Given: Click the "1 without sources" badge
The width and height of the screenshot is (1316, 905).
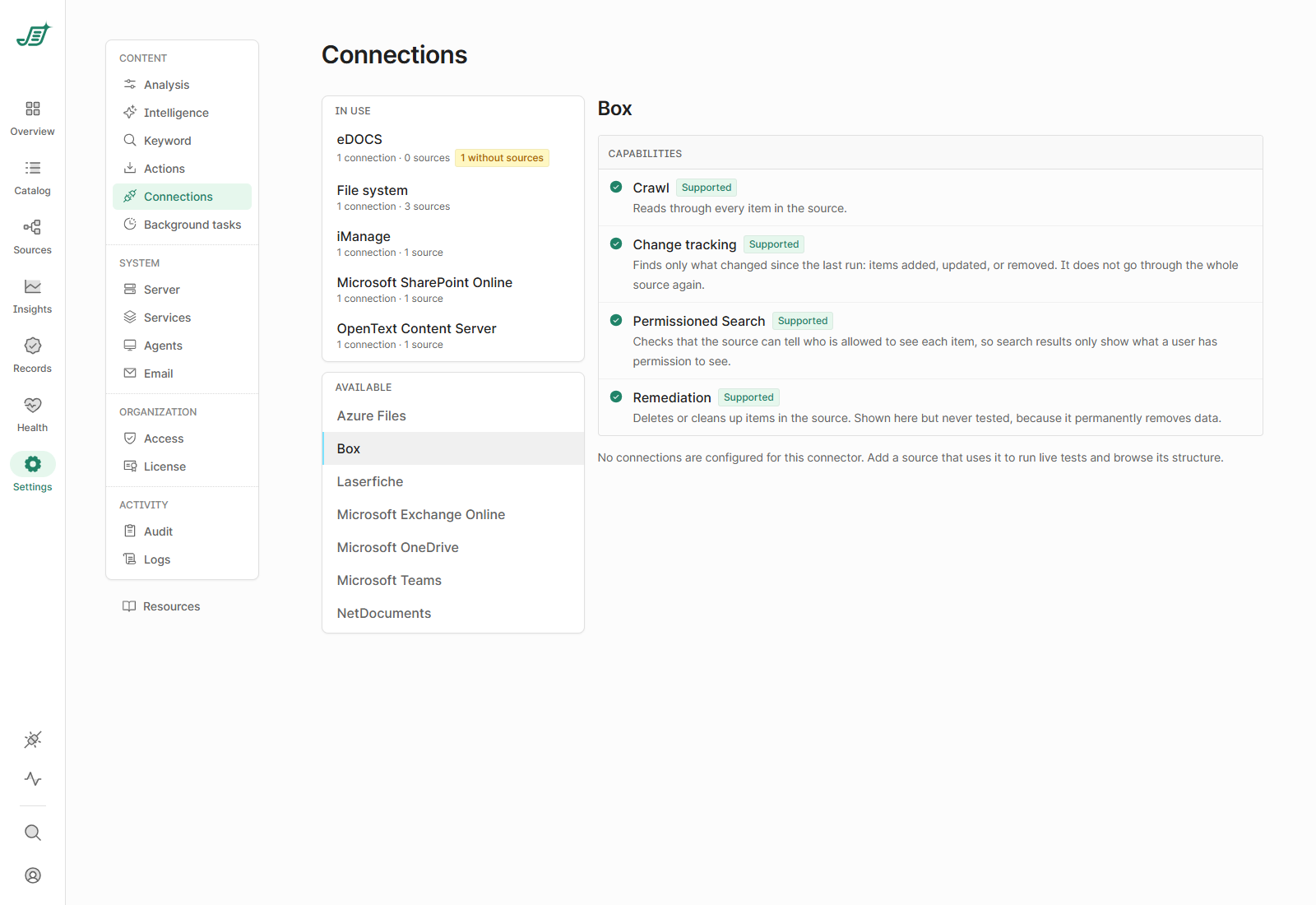Looking at the screenshot, I should pos(502,158).
